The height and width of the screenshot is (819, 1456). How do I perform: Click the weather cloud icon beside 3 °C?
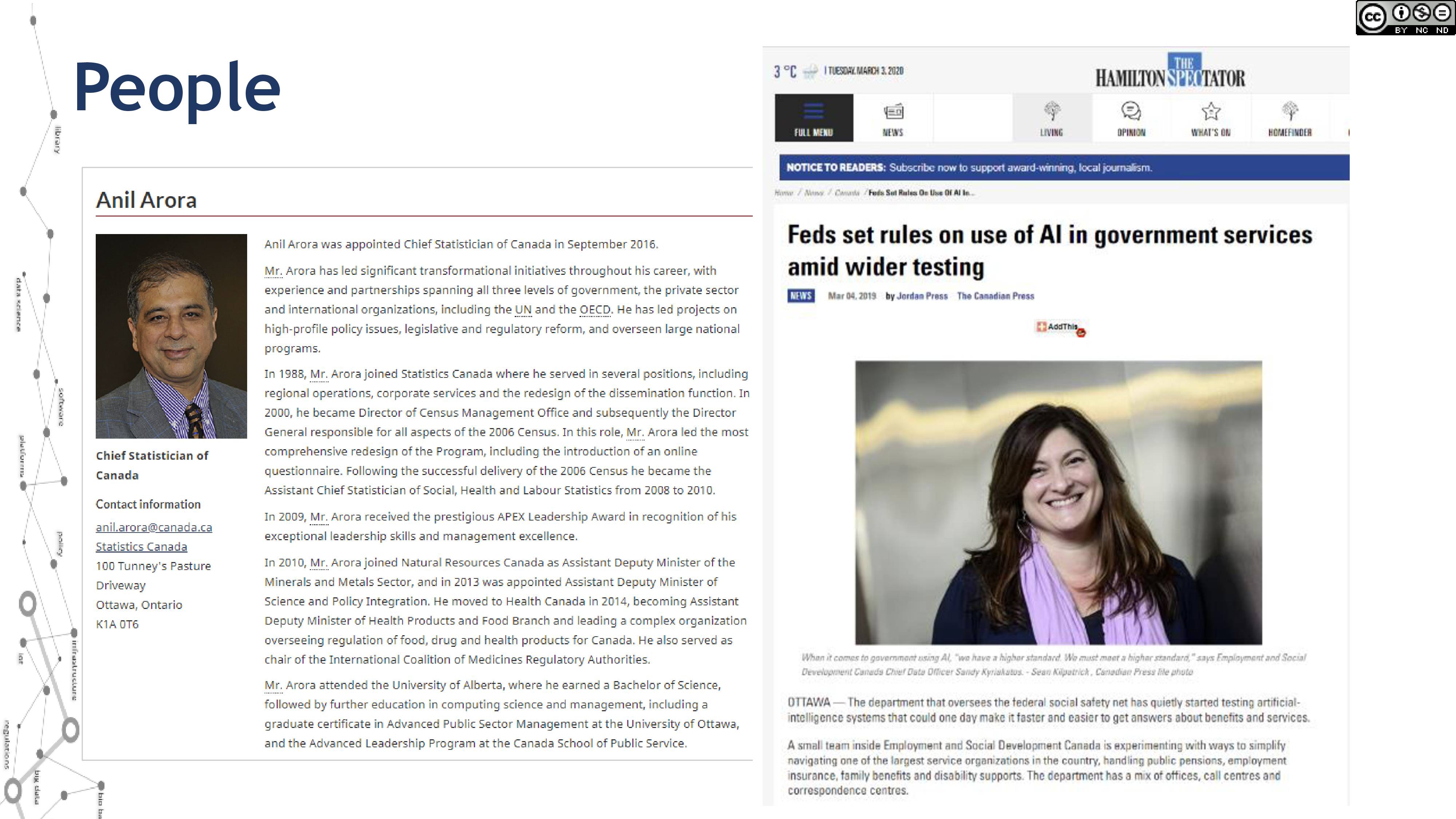click(811, 71)
